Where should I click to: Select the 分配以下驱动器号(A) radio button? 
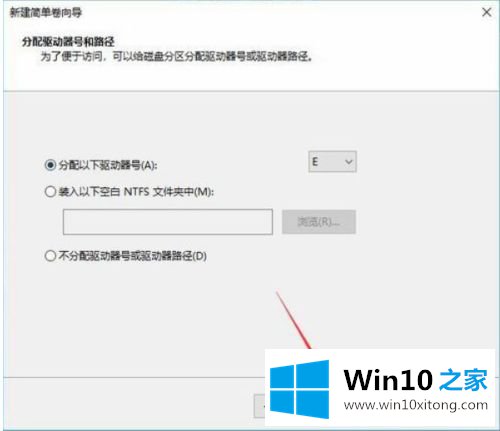[x=50, y=165]
